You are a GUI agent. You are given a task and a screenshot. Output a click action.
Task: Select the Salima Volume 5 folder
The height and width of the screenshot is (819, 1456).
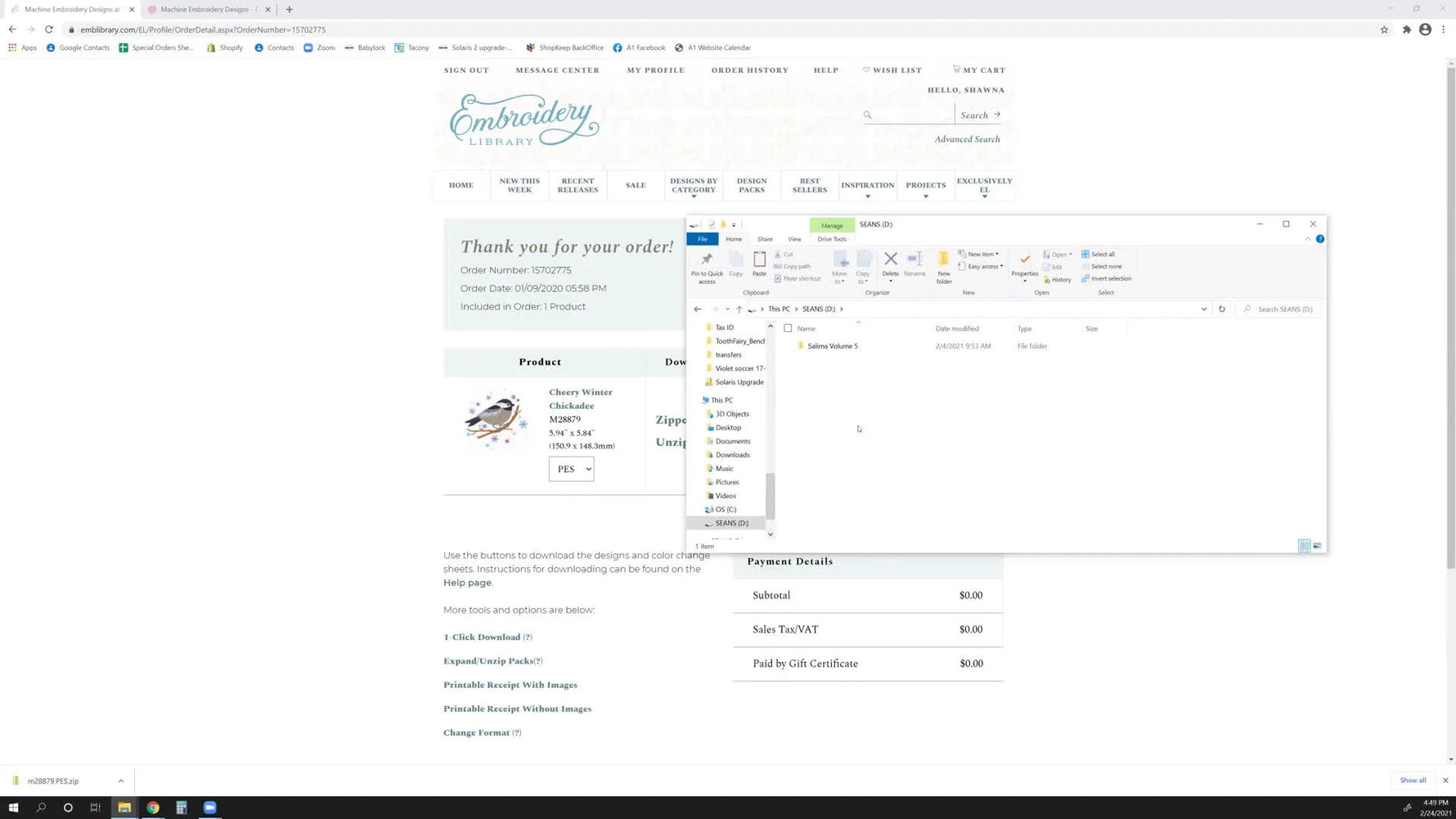tap(832, 346)
